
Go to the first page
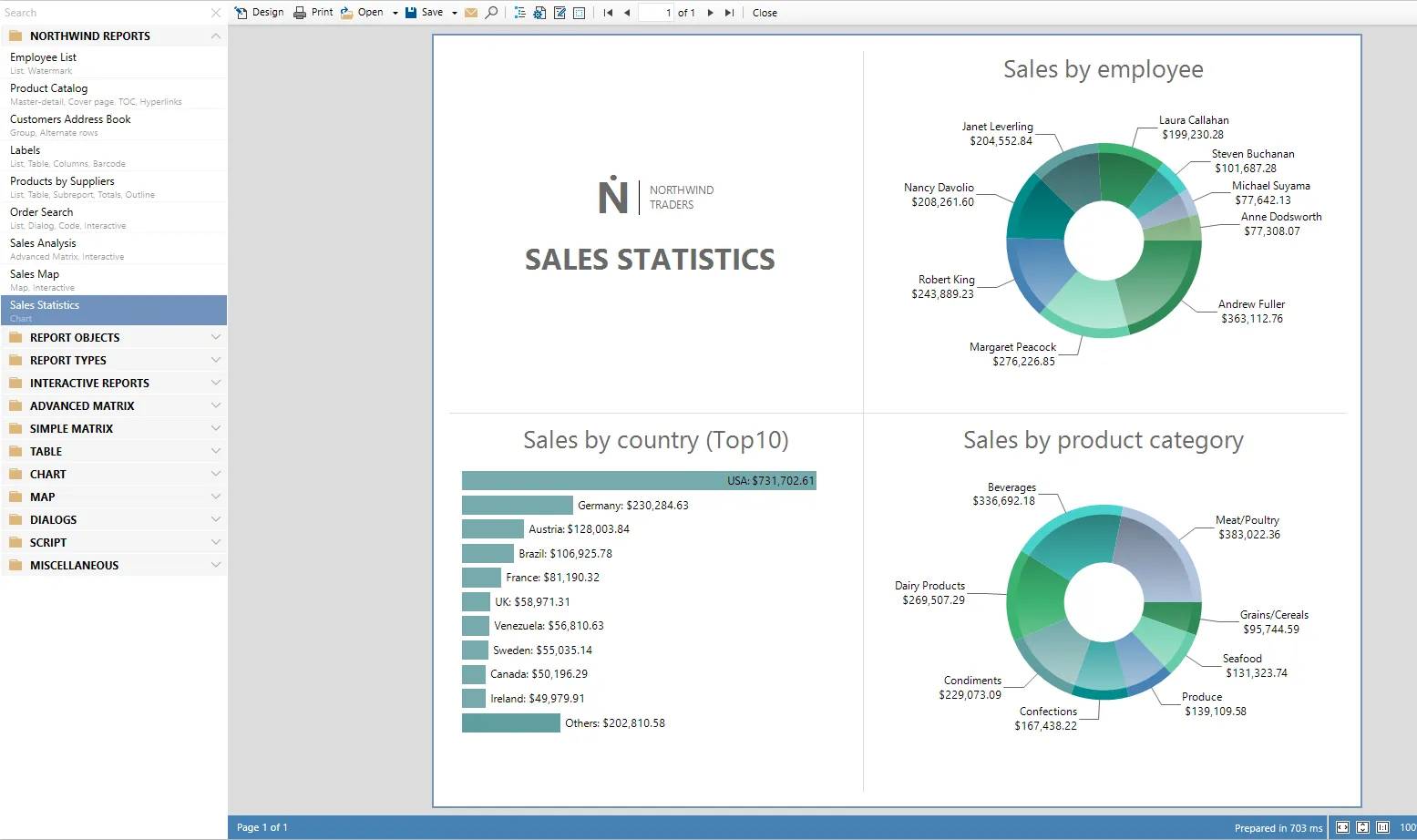pos(608,13)
